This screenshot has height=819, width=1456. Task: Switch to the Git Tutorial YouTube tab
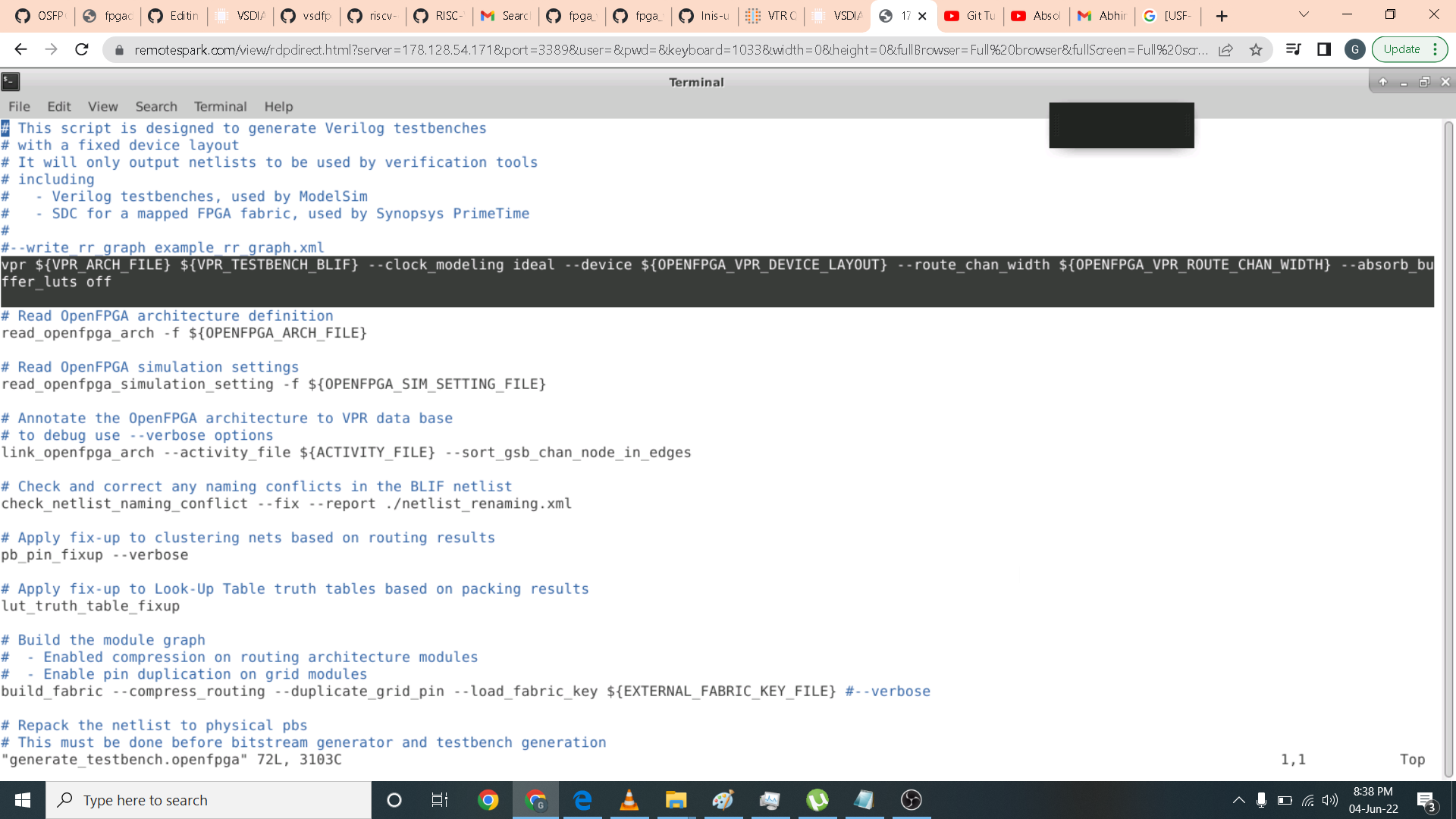click(970, 15)
